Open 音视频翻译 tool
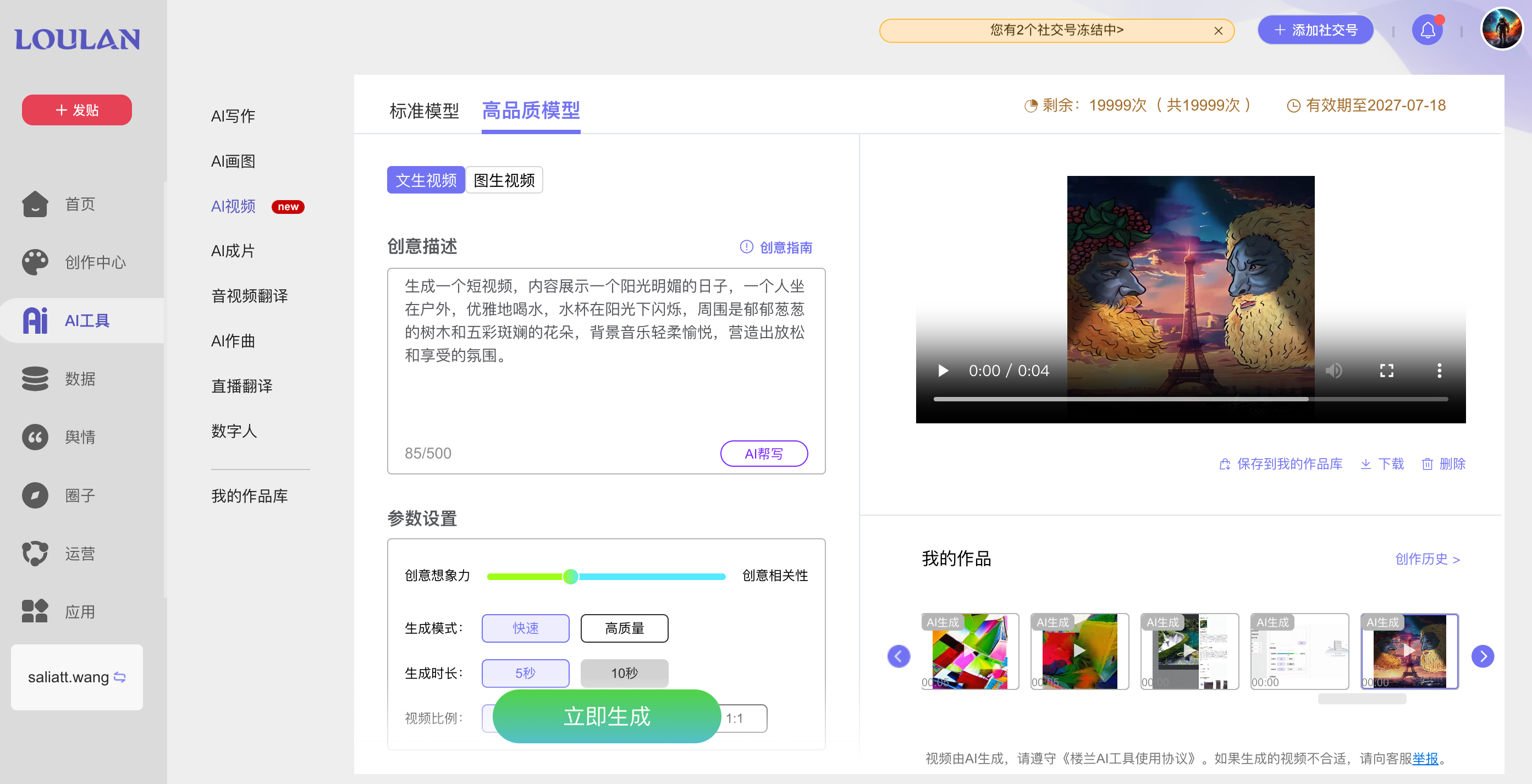1532x784 pixels. pyautogui.click(x=249, y=296)
